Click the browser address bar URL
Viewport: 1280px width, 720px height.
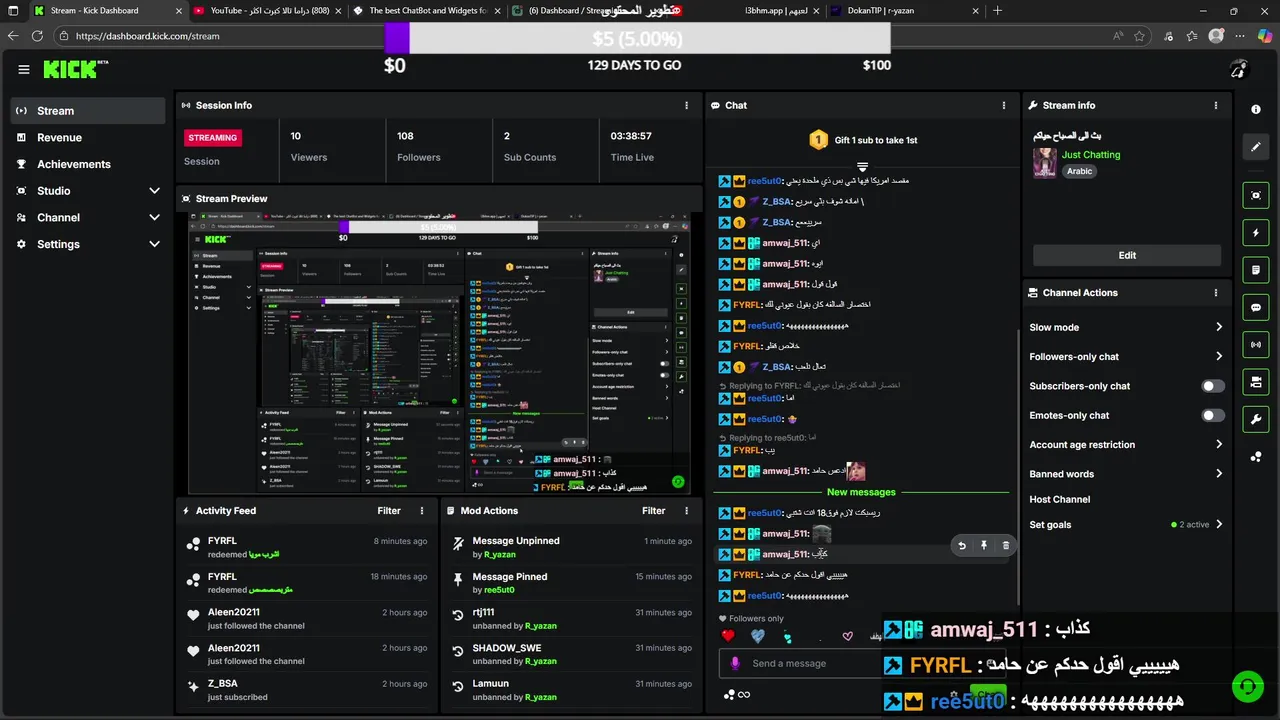coord(148,36)
